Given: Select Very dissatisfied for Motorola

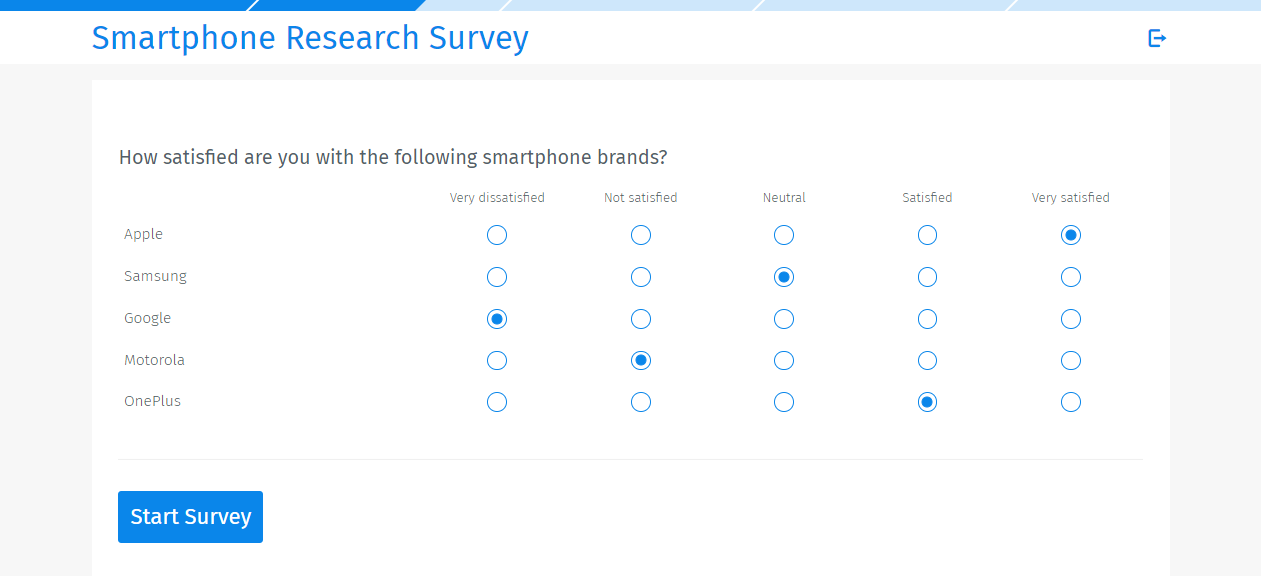Looking at the screenshot, I should click(x=497, y=360).
